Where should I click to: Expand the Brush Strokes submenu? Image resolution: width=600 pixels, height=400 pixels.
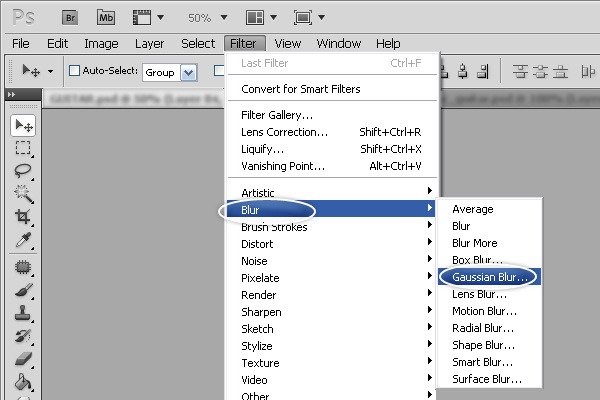pos(332,227)
